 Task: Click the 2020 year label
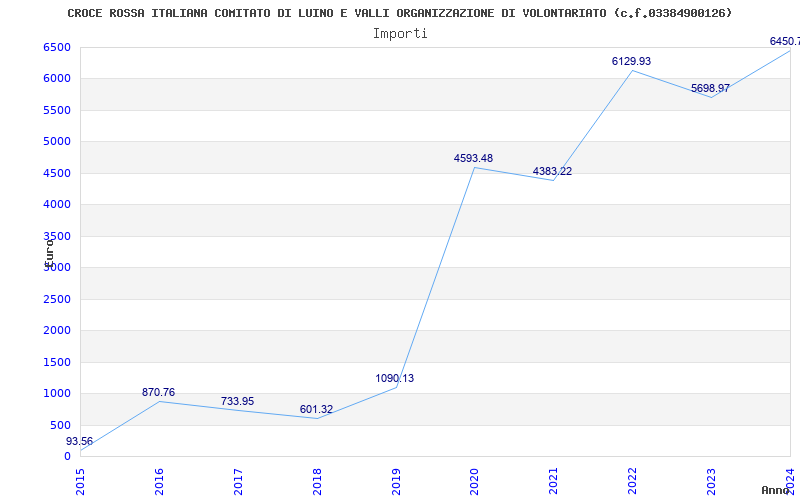pyautogui.click(x=474, y=482)
